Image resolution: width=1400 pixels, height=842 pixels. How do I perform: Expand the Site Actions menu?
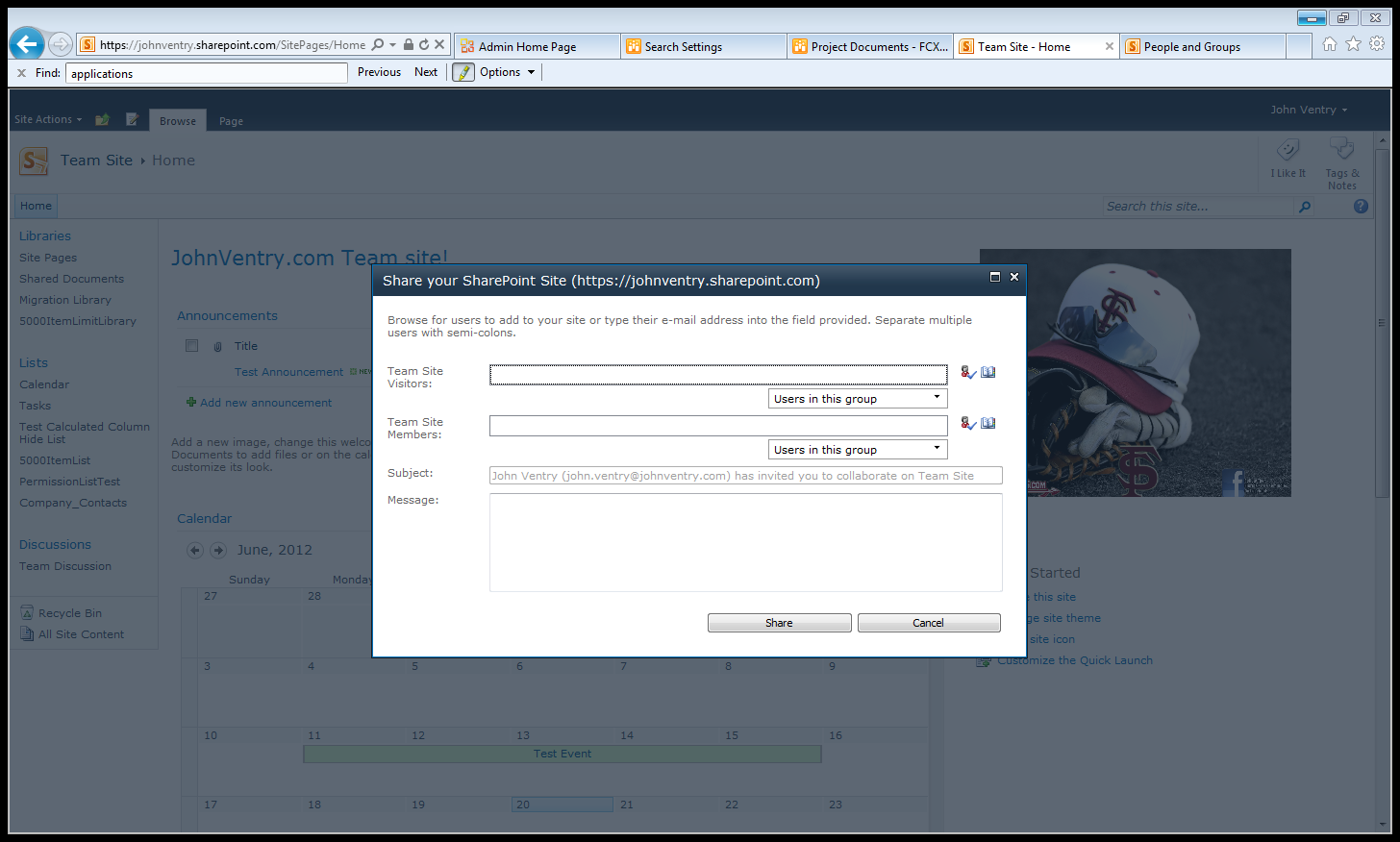(x=48, y=118)
